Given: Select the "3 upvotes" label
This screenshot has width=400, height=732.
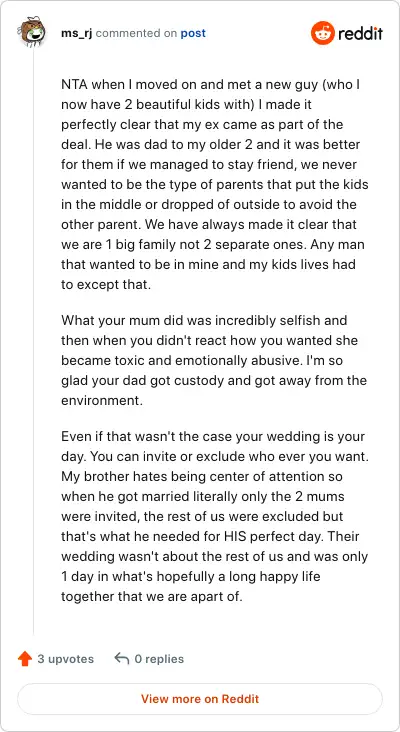Looking at the screenshot, I should [66, 659].
